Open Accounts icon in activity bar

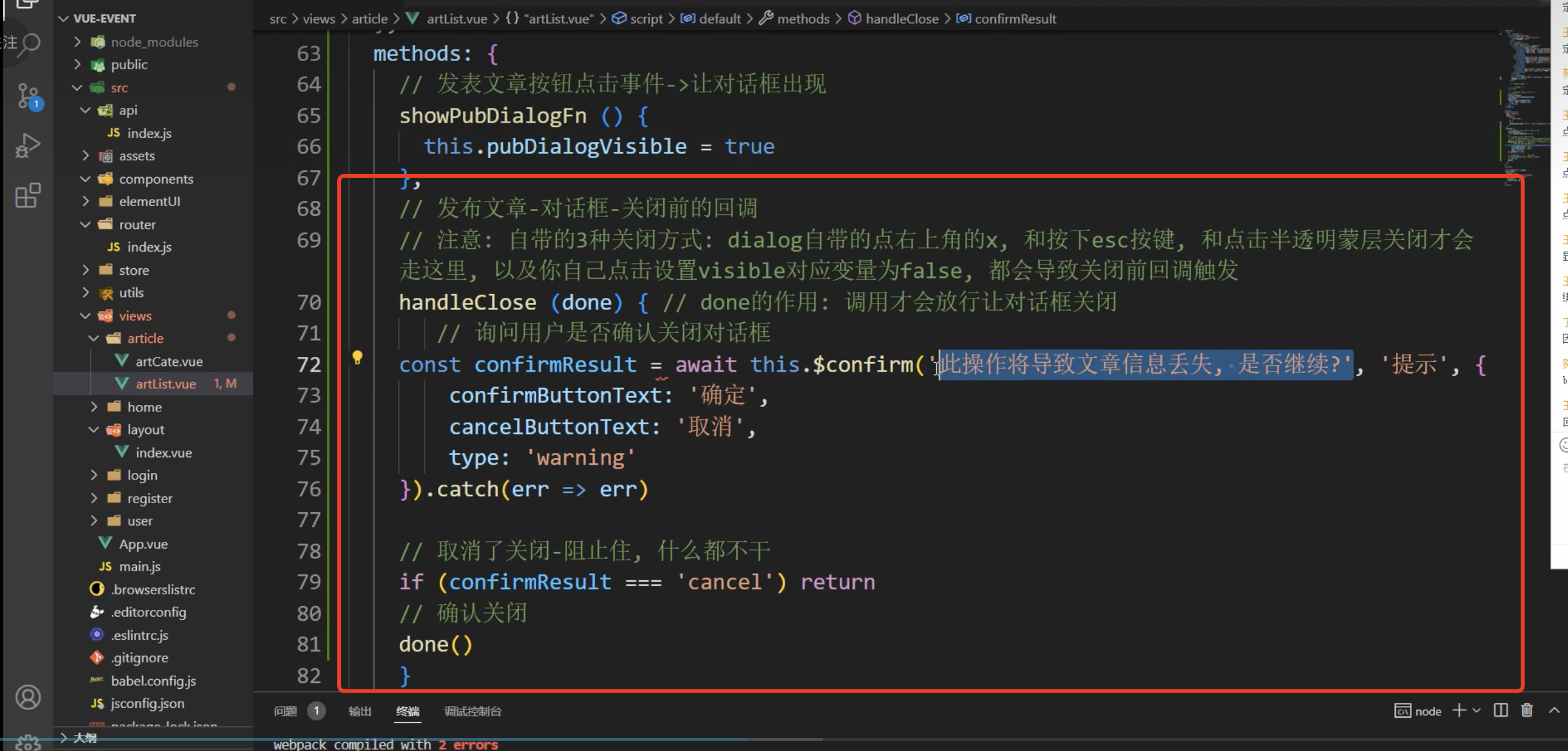click(x=28, y=697)
